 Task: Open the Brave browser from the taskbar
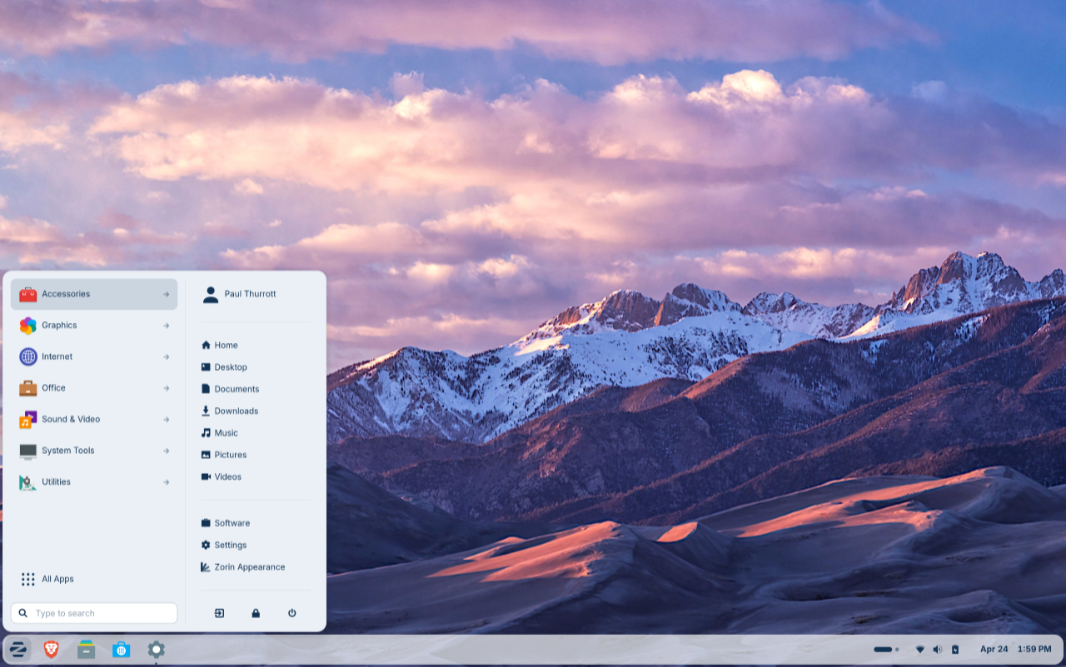51,650
